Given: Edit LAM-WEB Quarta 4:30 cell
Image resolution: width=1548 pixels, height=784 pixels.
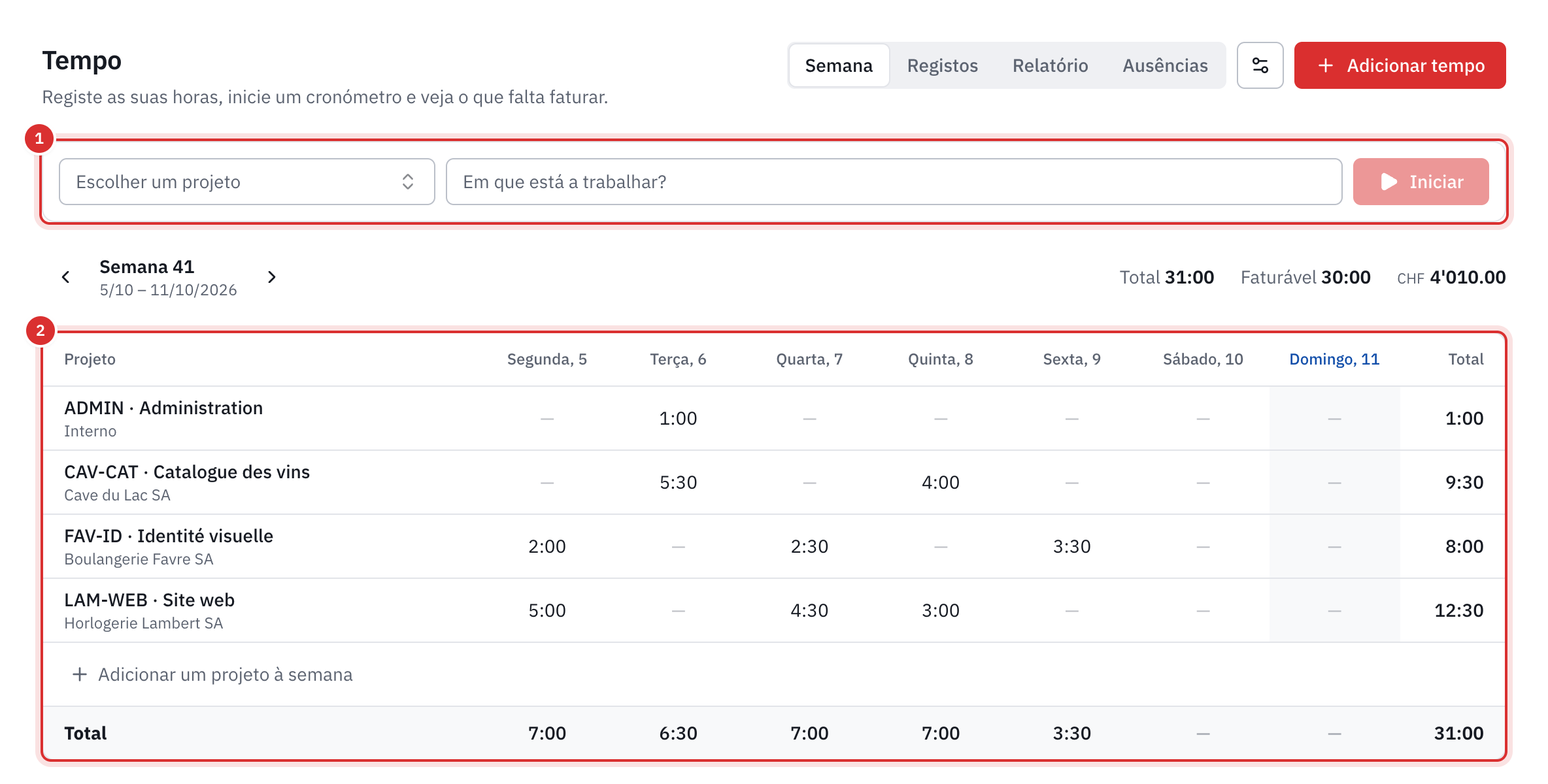Looking at the screenshot, I should pyautogui.click(x=809, y=610).
